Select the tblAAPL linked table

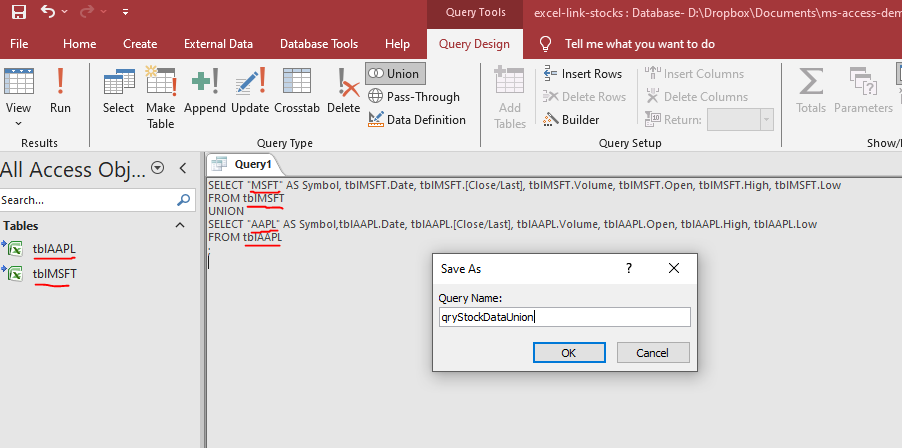point(54,250)
